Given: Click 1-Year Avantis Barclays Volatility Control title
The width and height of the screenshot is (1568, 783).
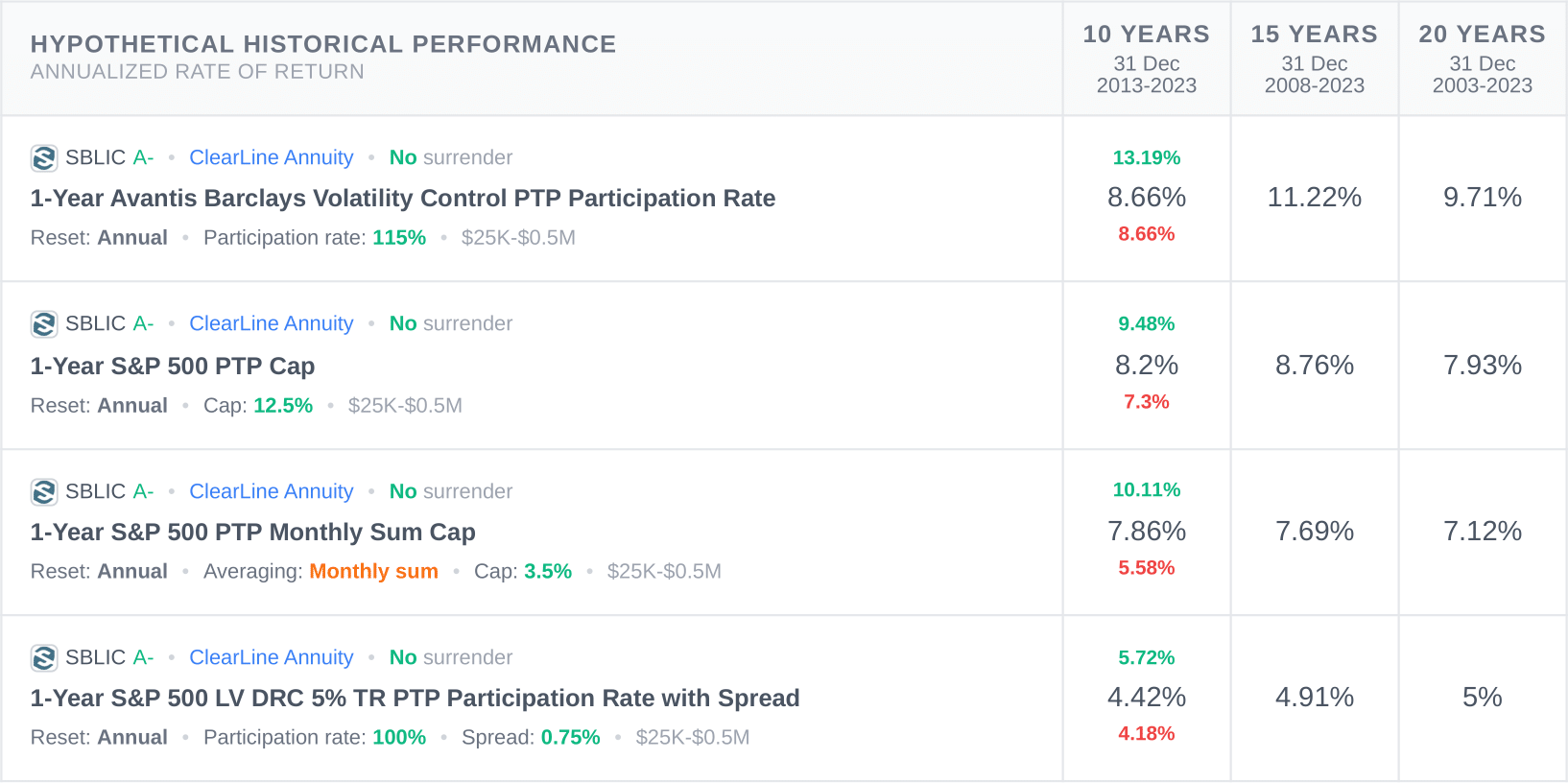Looking at the screenshot, I should pos(402,199).
